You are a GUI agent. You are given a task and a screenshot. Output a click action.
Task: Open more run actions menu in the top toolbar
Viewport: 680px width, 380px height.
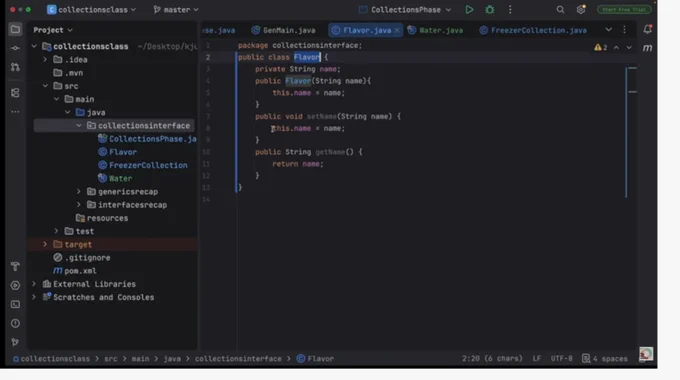510,10
